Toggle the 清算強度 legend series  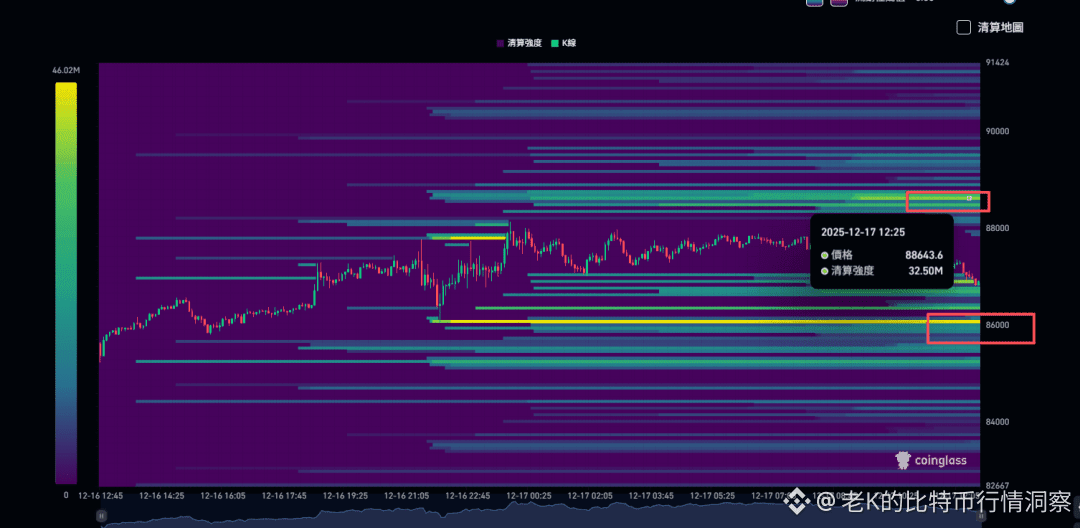point(519,43)
